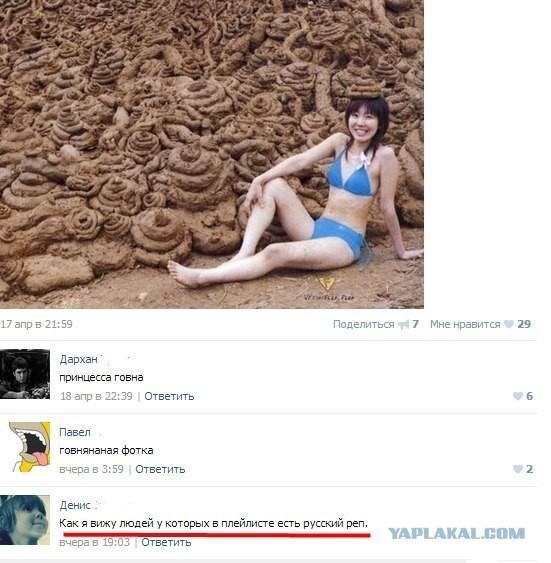This screenshot has width=551, height=563.
Task: Click comment timestamp вчера в 19:03
Action: click(94, 542)
